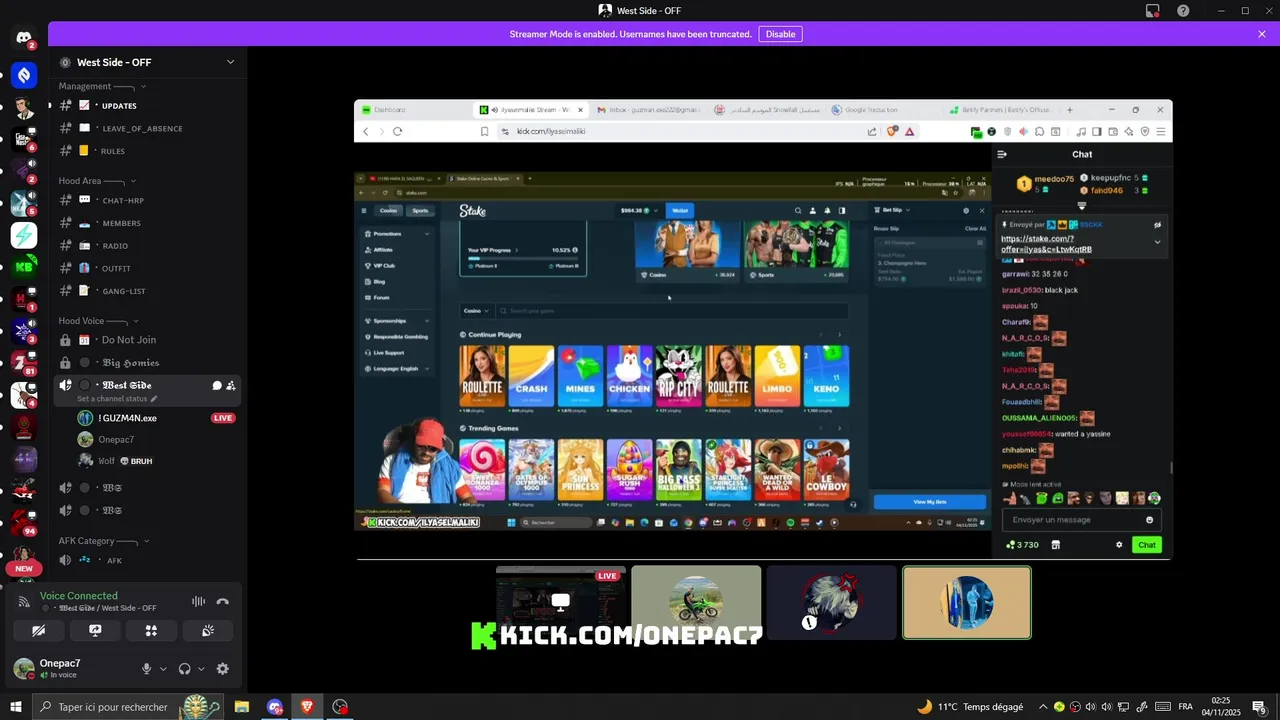
Task: Select the dirt bike avatar participant tile
Action: [696, 602]
